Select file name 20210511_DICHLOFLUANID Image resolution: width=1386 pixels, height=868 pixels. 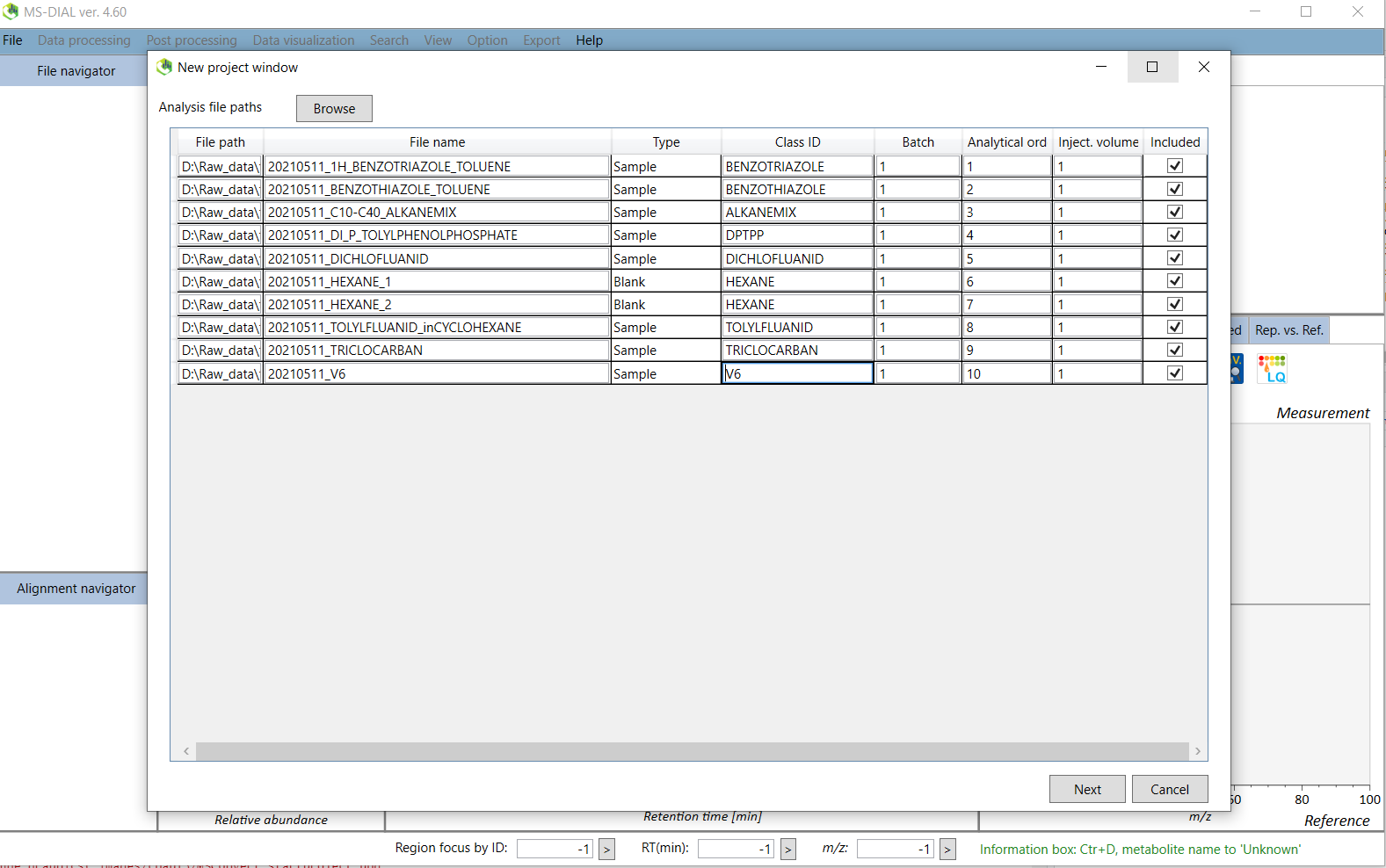coord(437,258)
